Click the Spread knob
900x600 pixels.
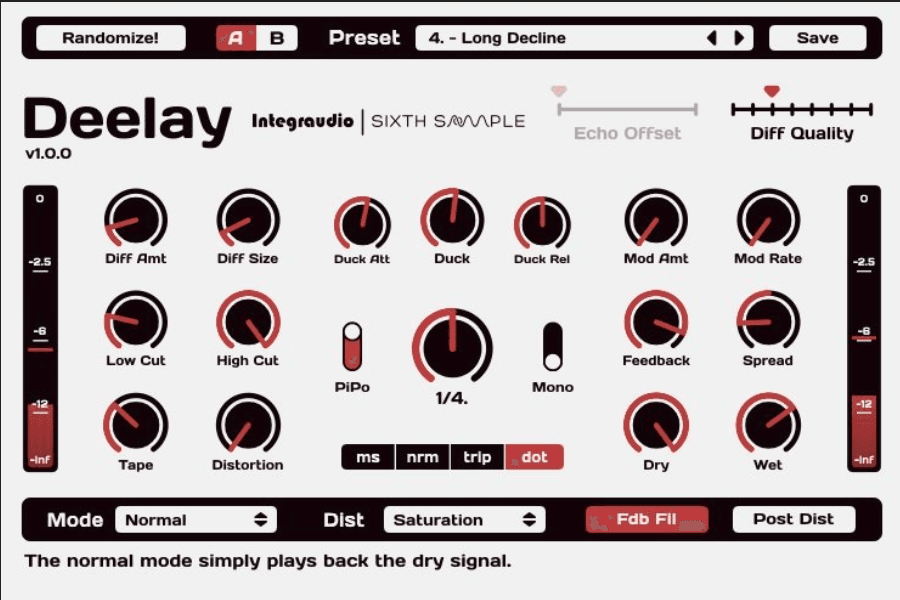click(768, 322)
